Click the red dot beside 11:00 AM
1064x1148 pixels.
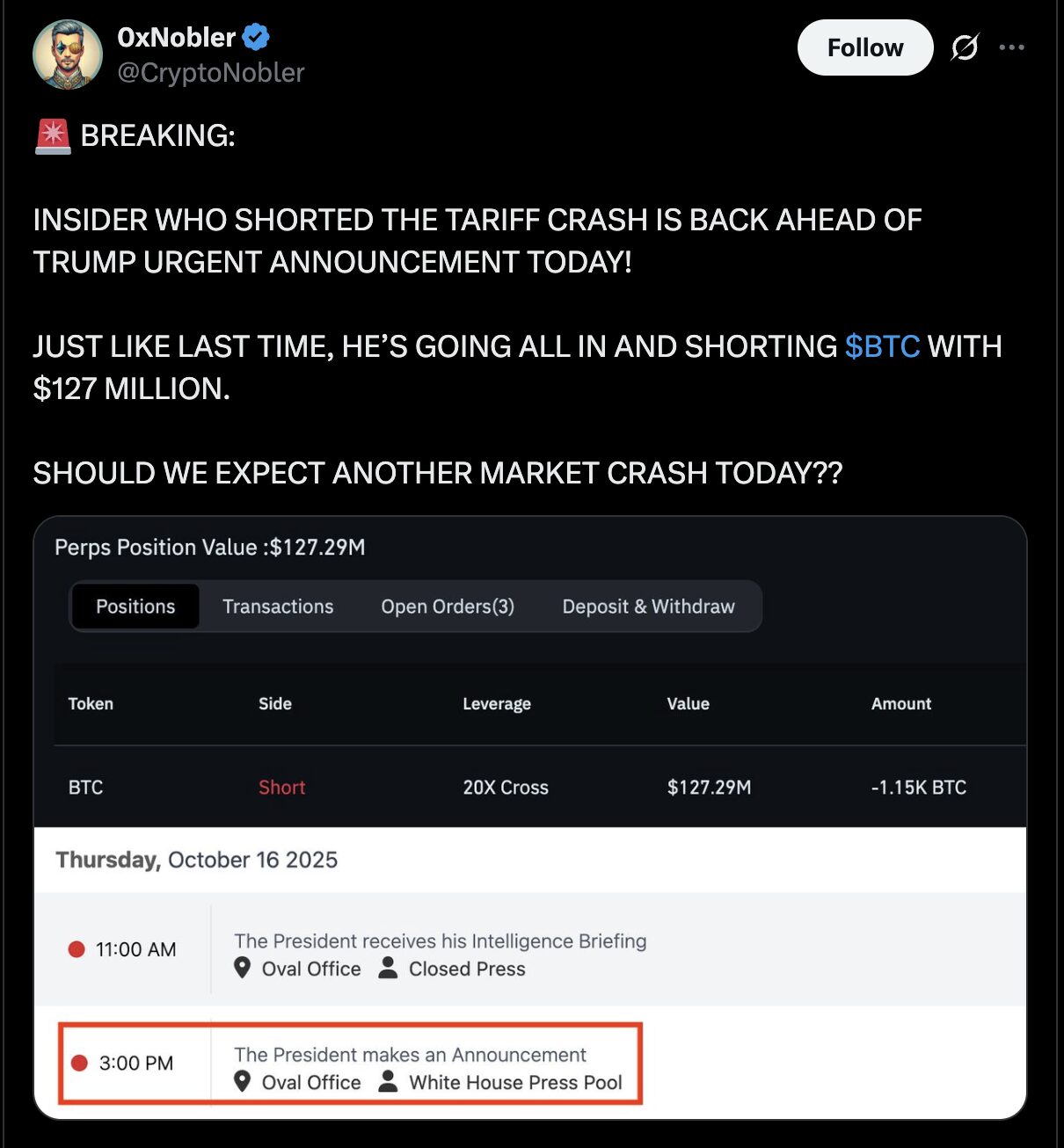point(77,949)
